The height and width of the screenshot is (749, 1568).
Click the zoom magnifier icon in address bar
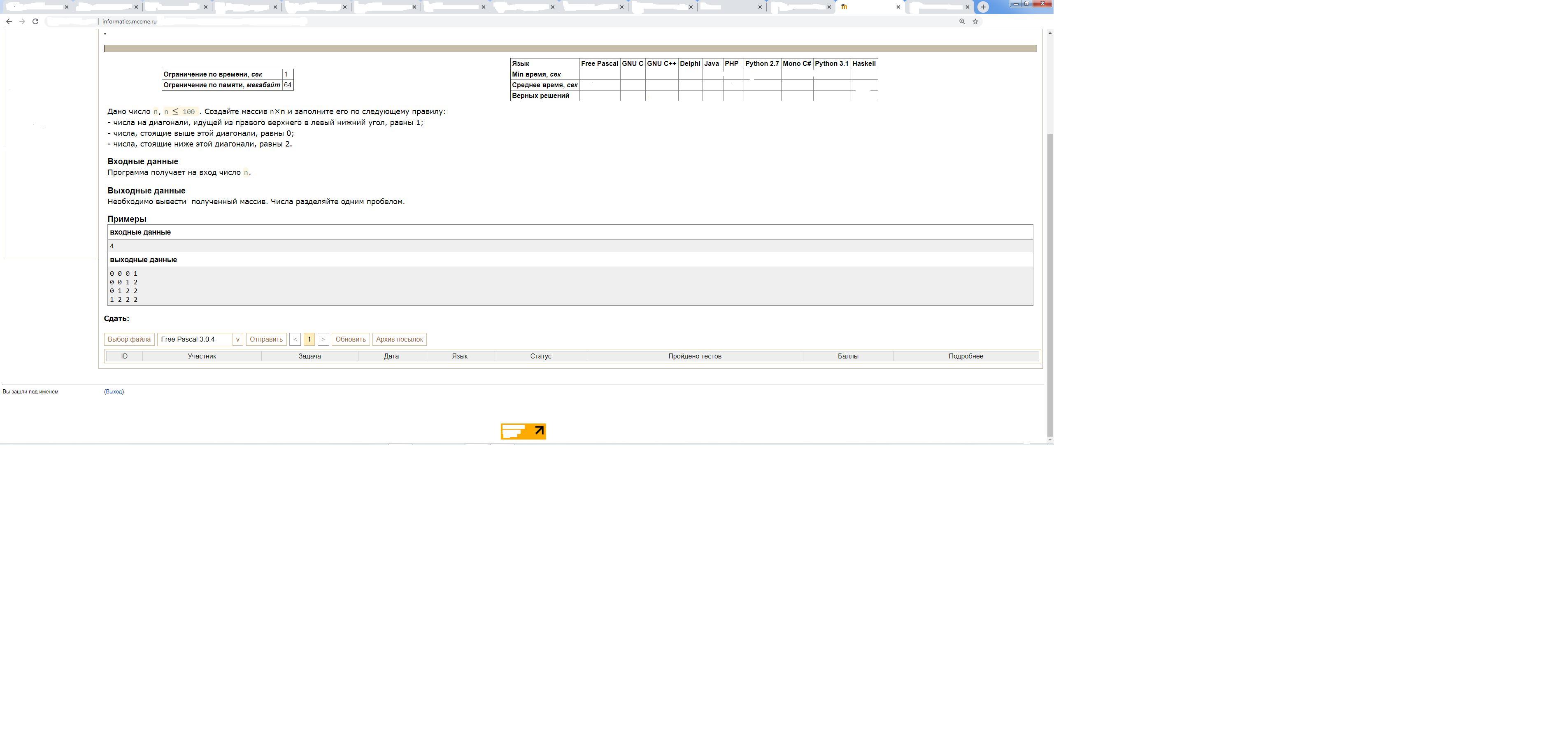pos(962,21)
